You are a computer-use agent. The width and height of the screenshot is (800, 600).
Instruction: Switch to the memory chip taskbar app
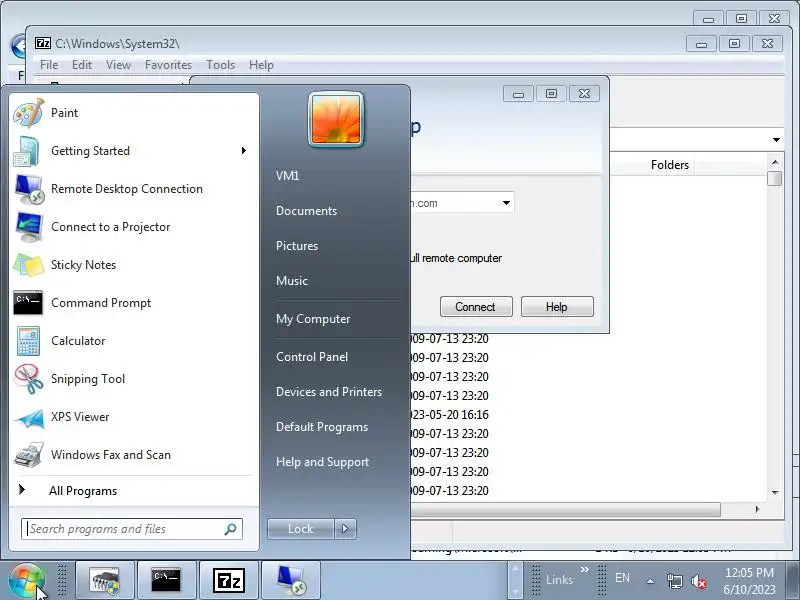[x=105, y=581]
